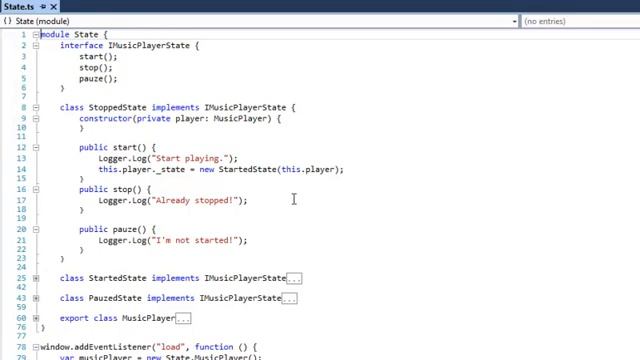
Task: Collapse public stop() method
Action: (36, 190)
